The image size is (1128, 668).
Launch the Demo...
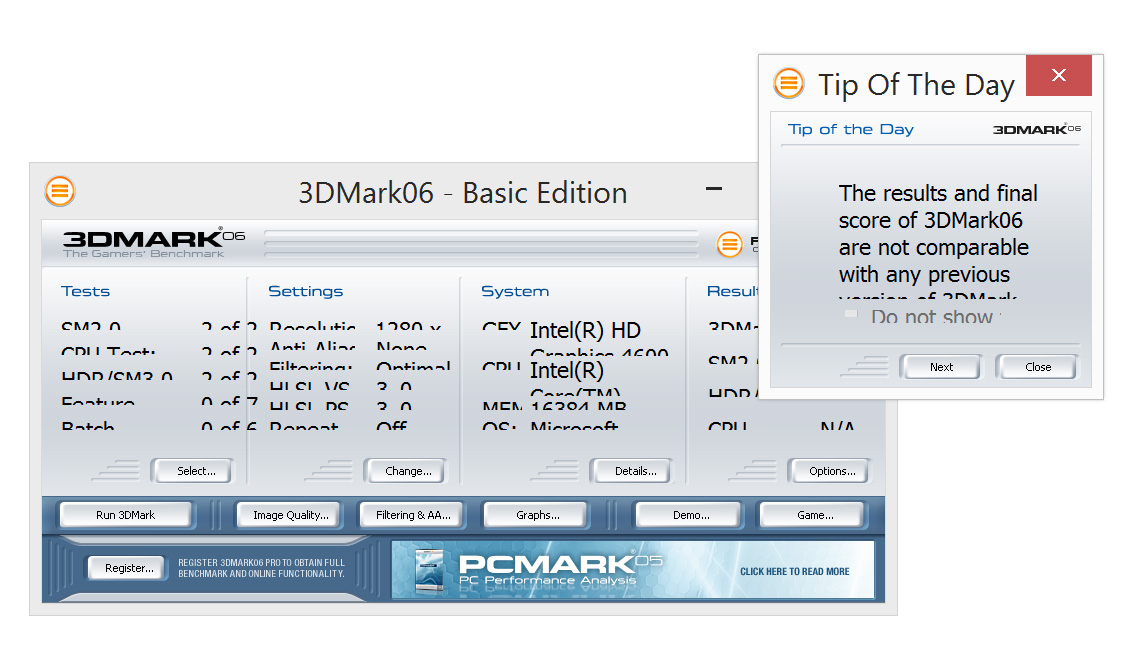(688, 515)
